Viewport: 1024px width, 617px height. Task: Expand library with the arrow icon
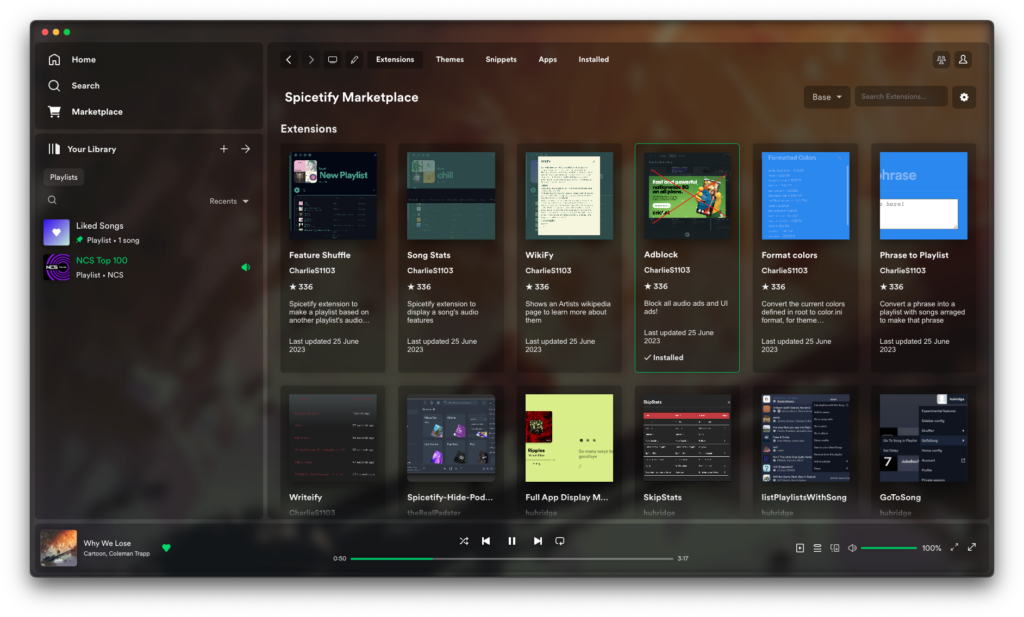[x=246, y=149]
